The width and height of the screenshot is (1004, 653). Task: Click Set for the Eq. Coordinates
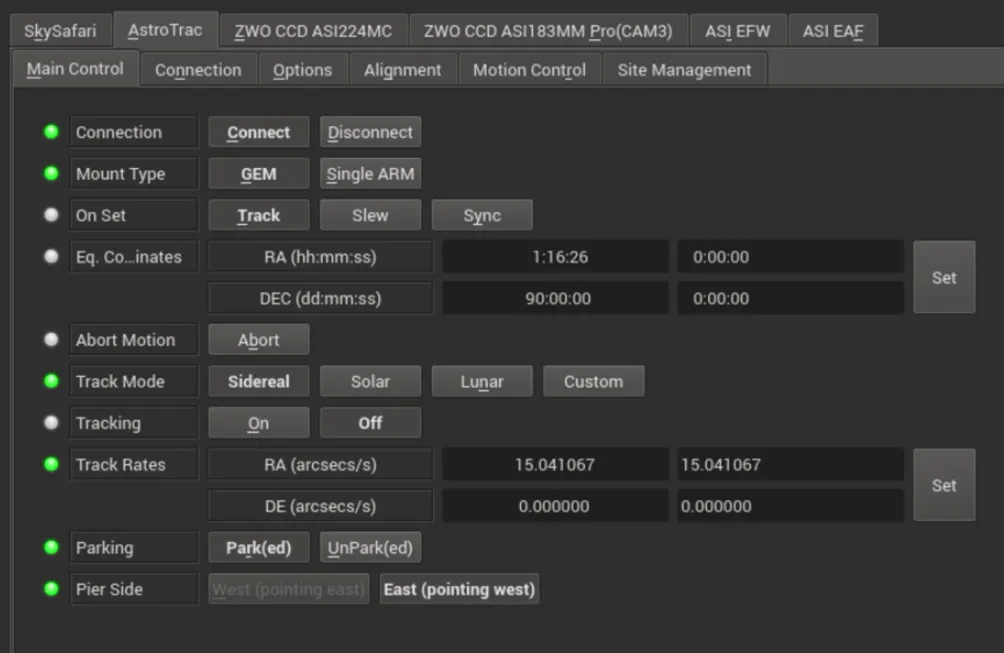[x=944, y=277]
